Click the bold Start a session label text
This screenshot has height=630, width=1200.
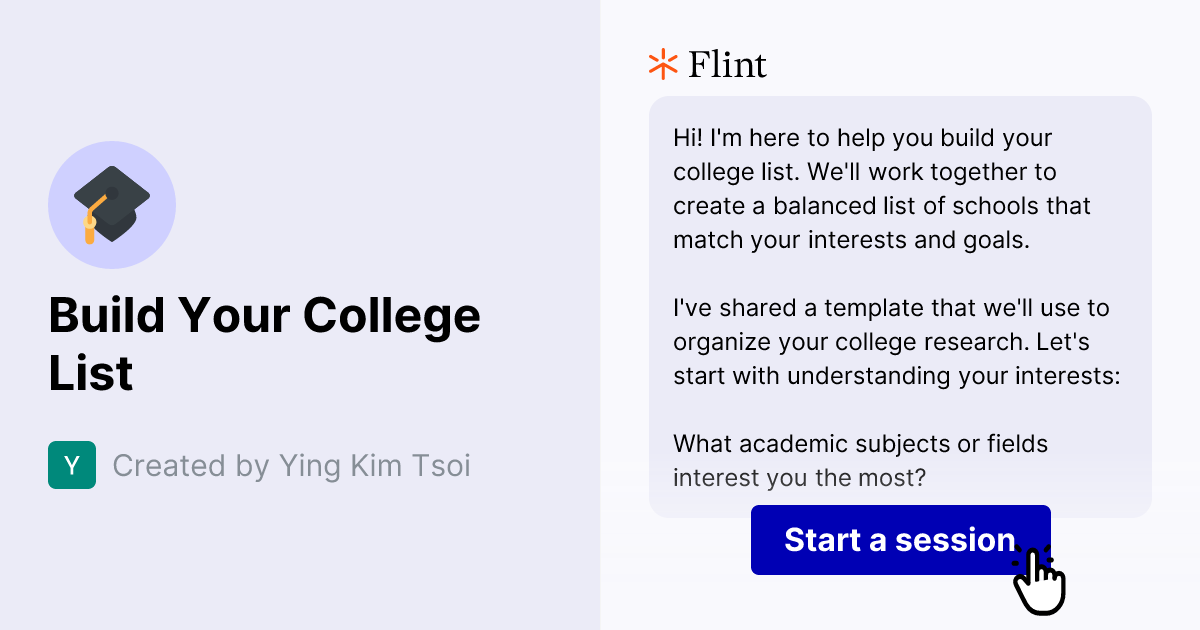tap(900, 540)
